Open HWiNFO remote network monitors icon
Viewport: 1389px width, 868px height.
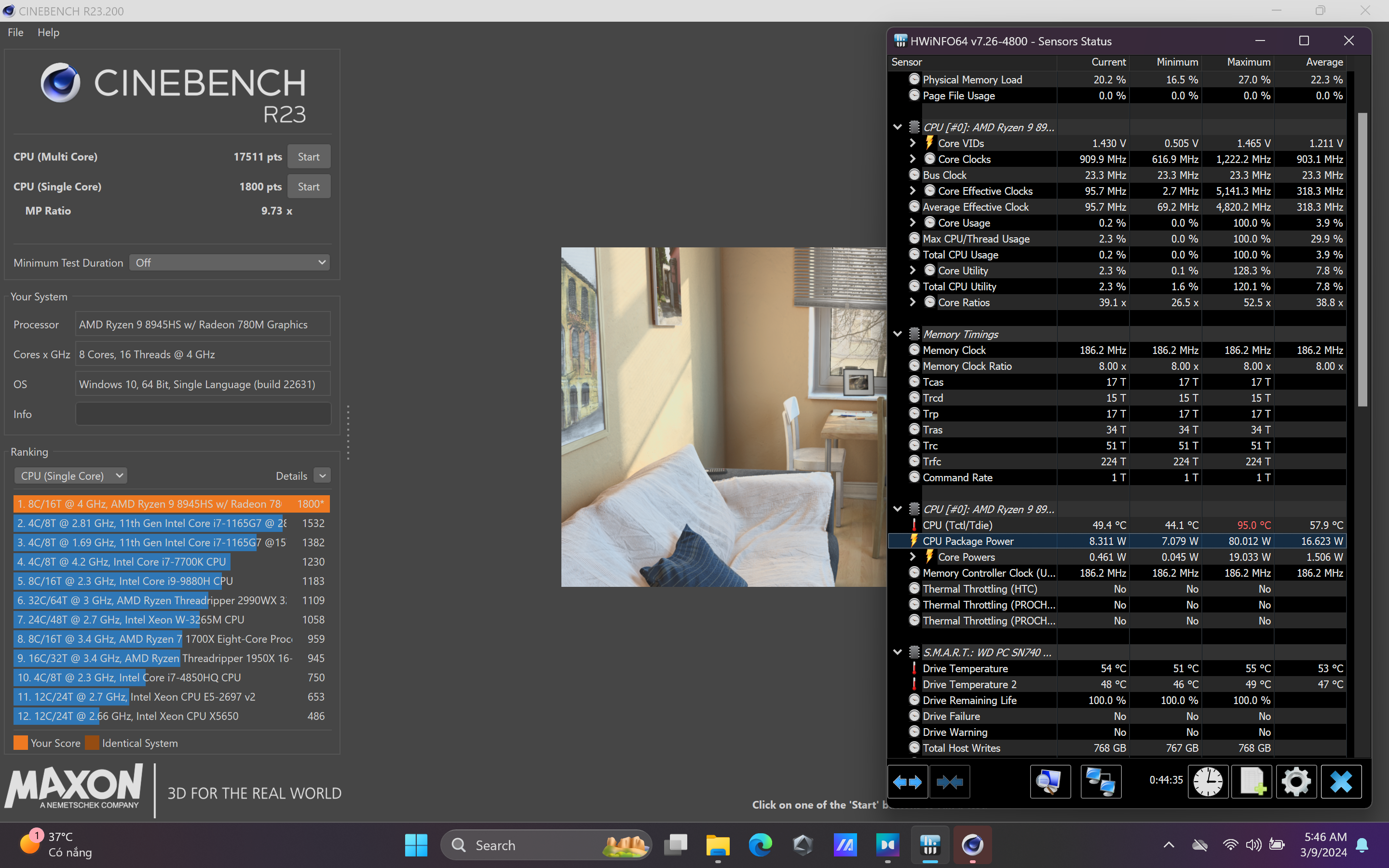1100,781
